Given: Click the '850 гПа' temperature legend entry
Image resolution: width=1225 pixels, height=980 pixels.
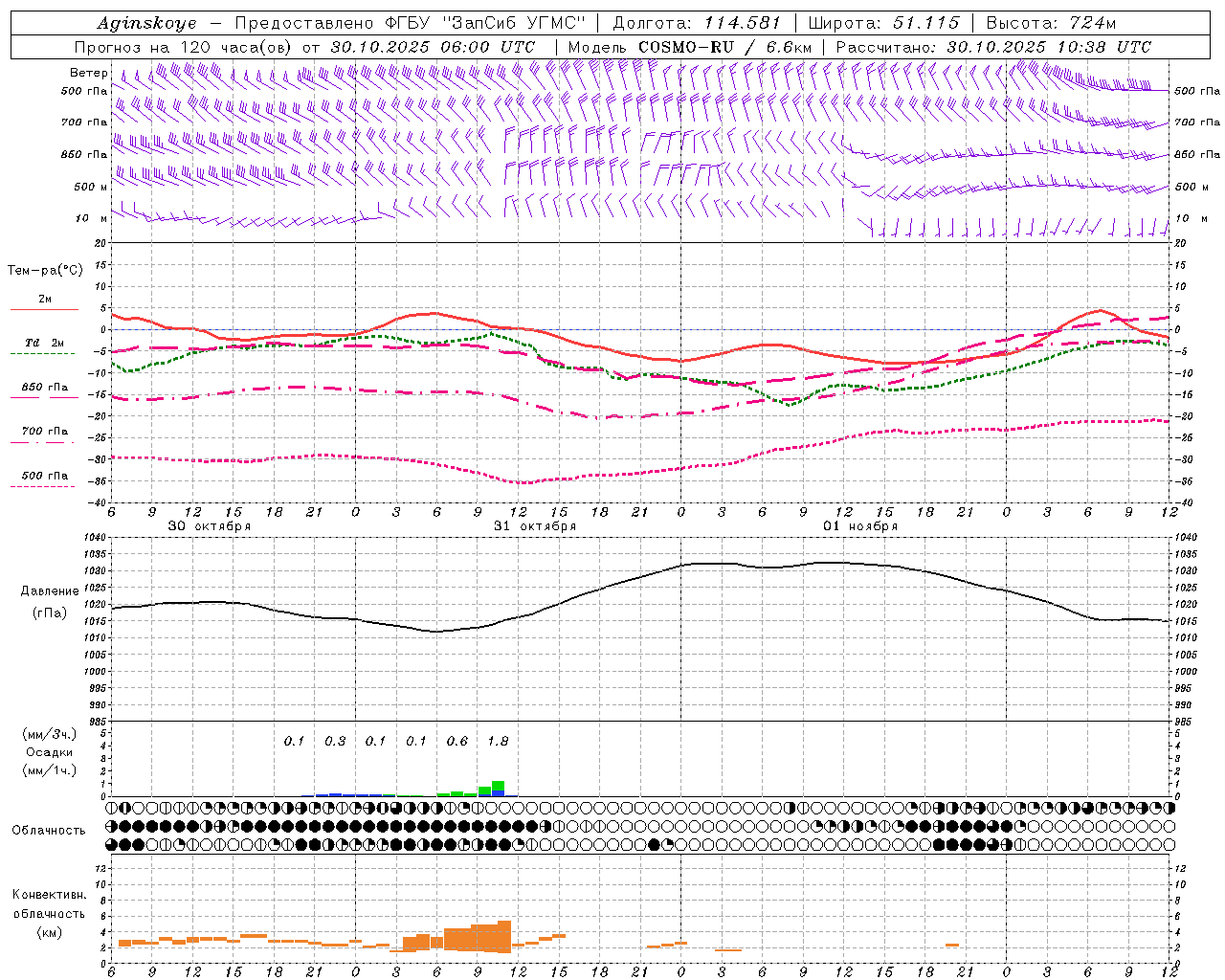Looking at the screenshot, I should [x=44, y=388].
